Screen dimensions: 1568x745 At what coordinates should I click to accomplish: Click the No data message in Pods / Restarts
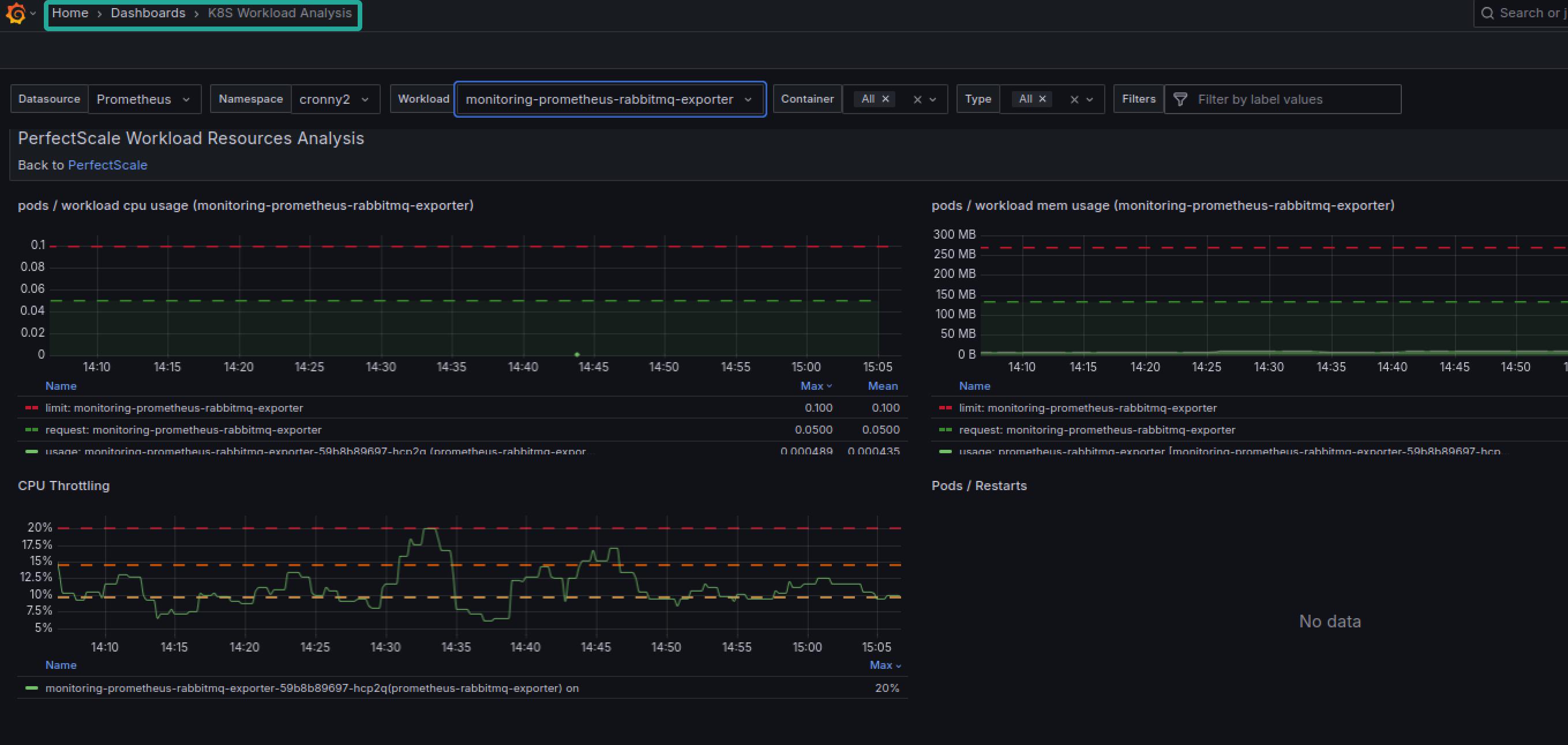tap(1330, 622)
